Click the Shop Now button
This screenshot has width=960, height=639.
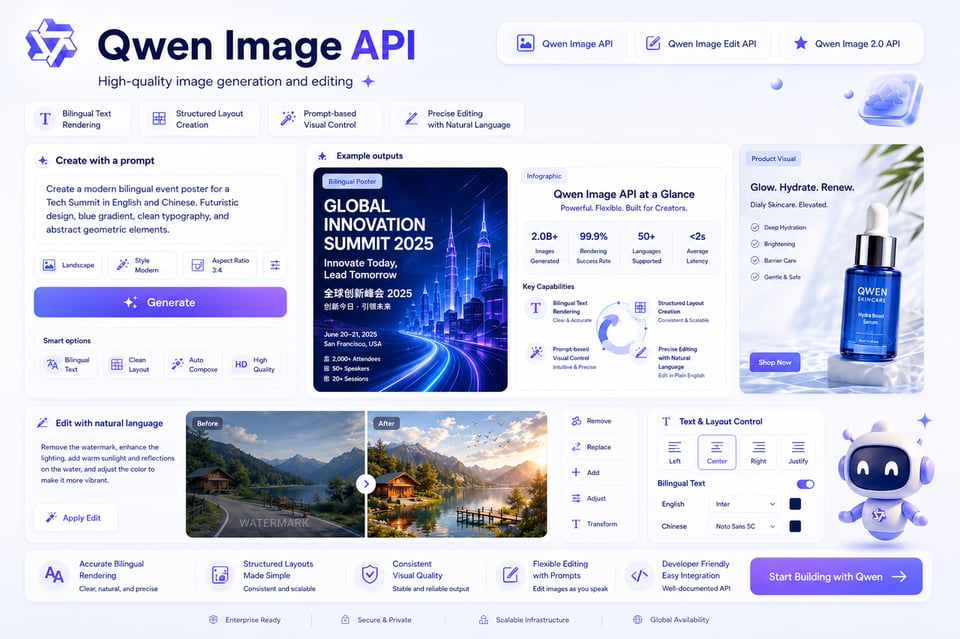(774, 362)
